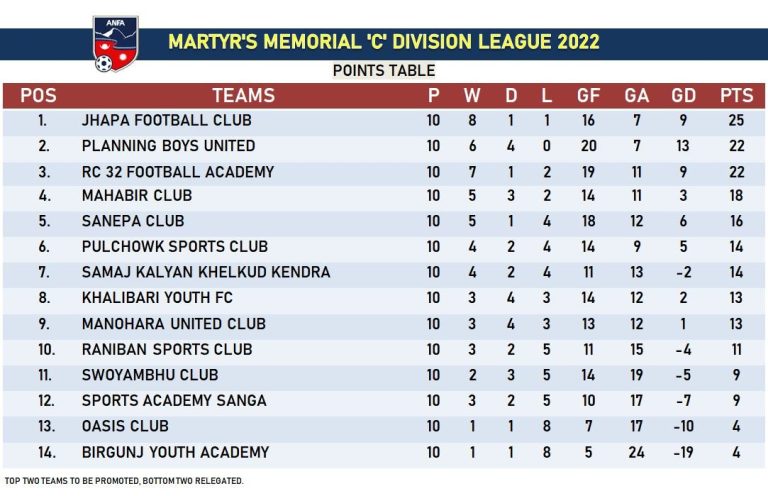This screenshot has width=768, height=496.
Task: Select Samaj Kalyan Khelkud Kendra name
Action: pyautogui.click(x=206, y=272)
